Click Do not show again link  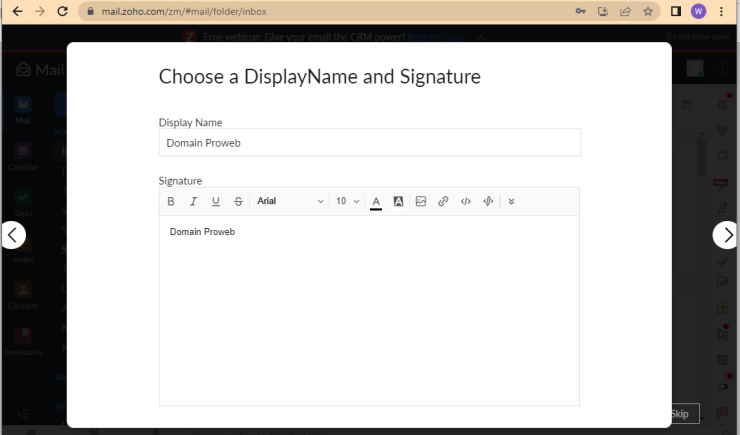(698, 36)
